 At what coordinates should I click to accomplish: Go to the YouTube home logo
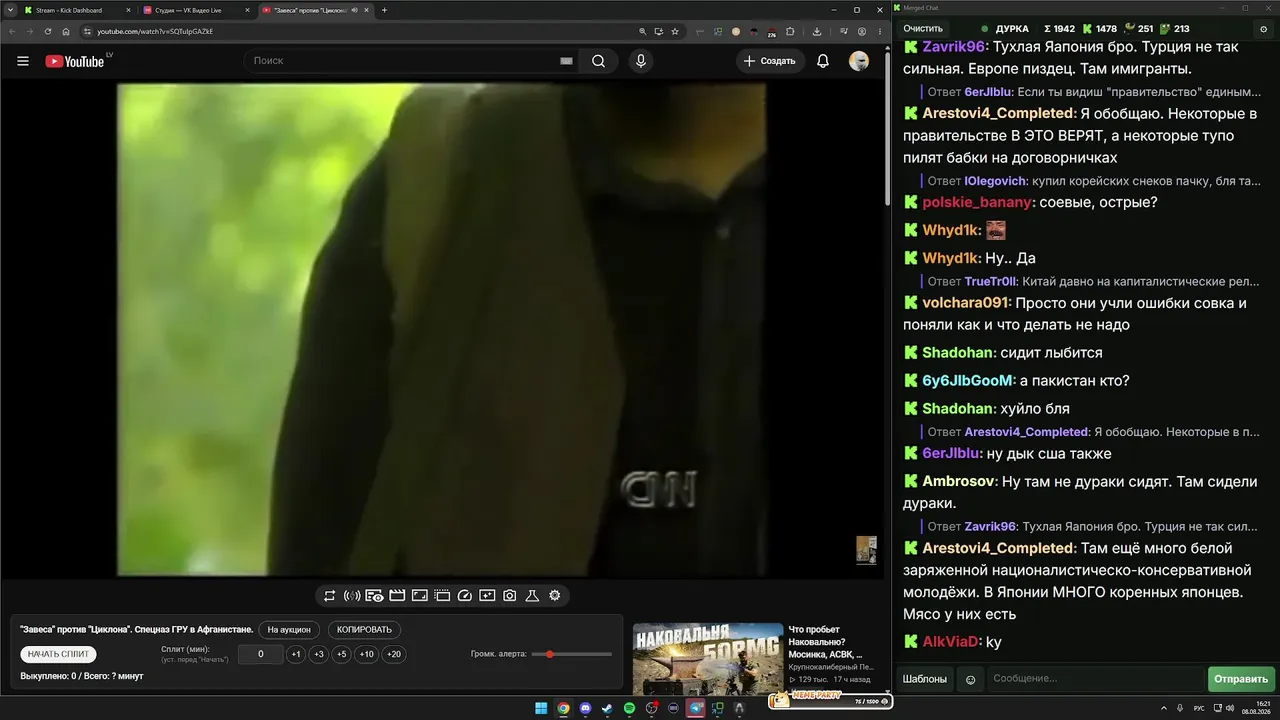[75, 61]
